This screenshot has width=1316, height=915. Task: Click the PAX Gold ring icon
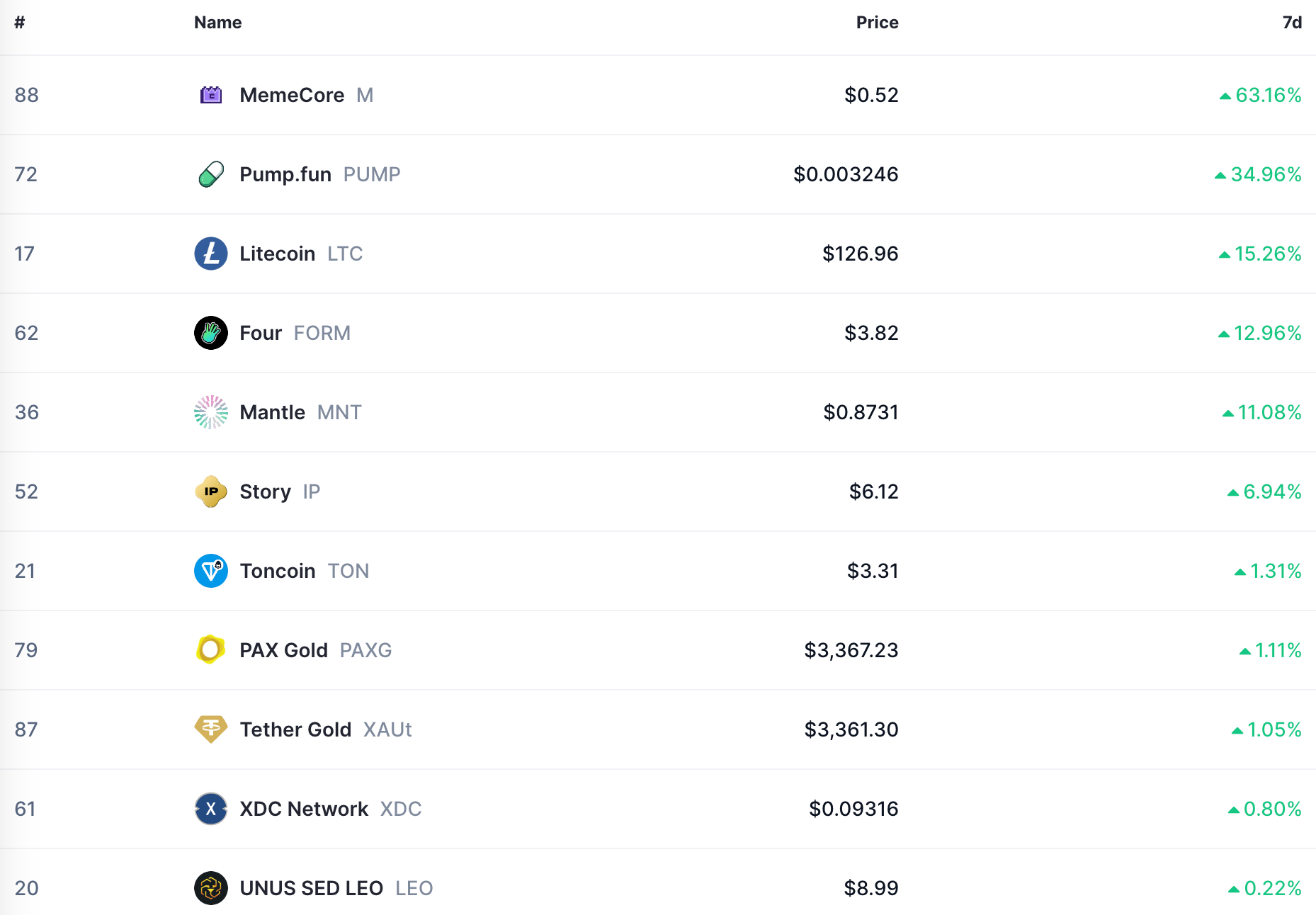point(211,649)
